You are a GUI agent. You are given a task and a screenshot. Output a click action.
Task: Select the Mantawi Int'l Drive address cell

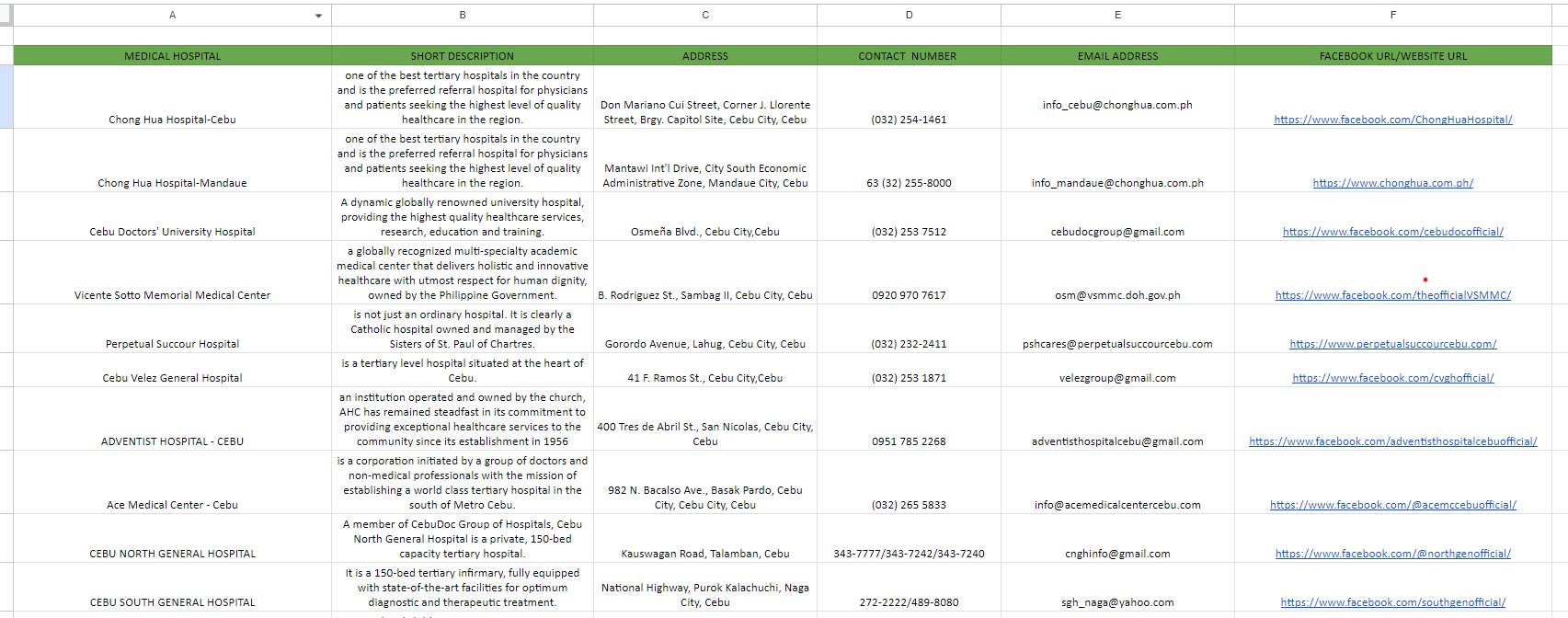705,161
